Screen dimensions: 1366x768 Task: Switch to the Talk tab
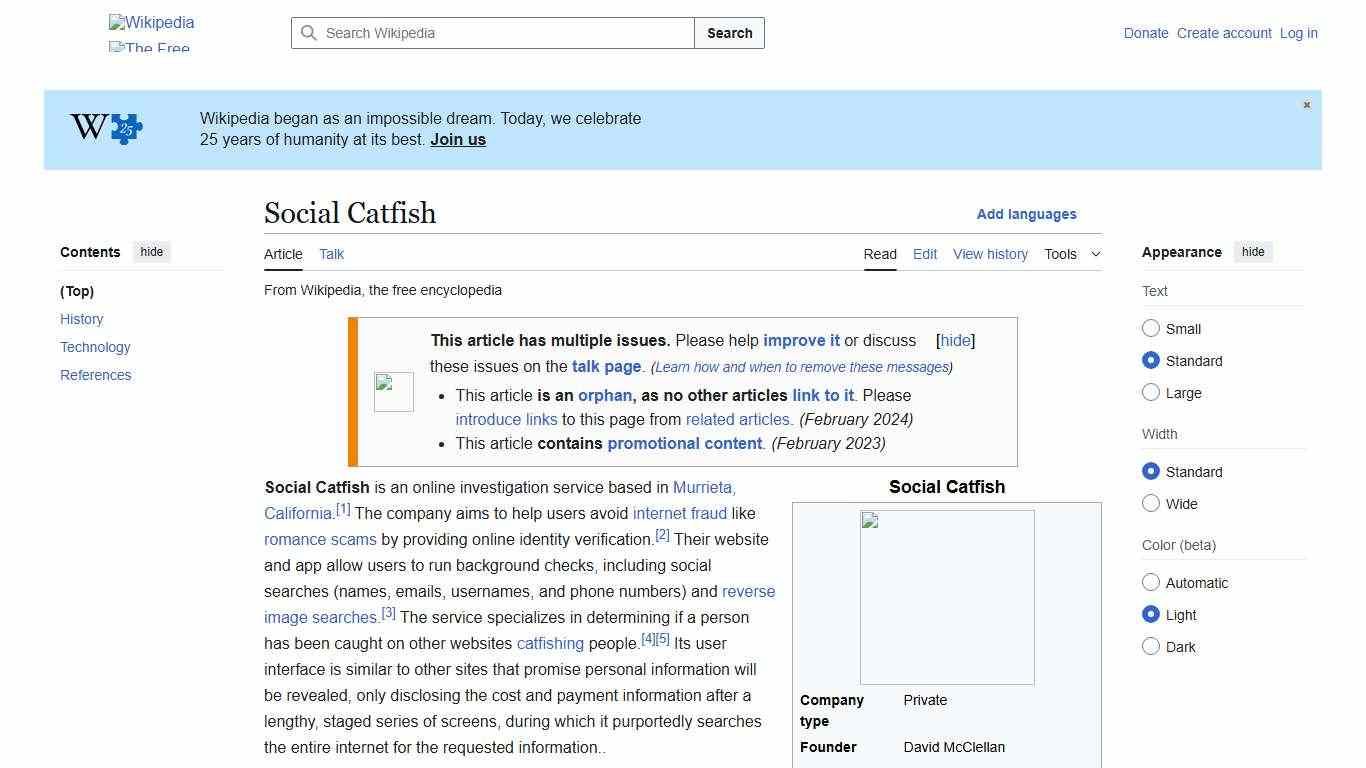pos(331,254)
